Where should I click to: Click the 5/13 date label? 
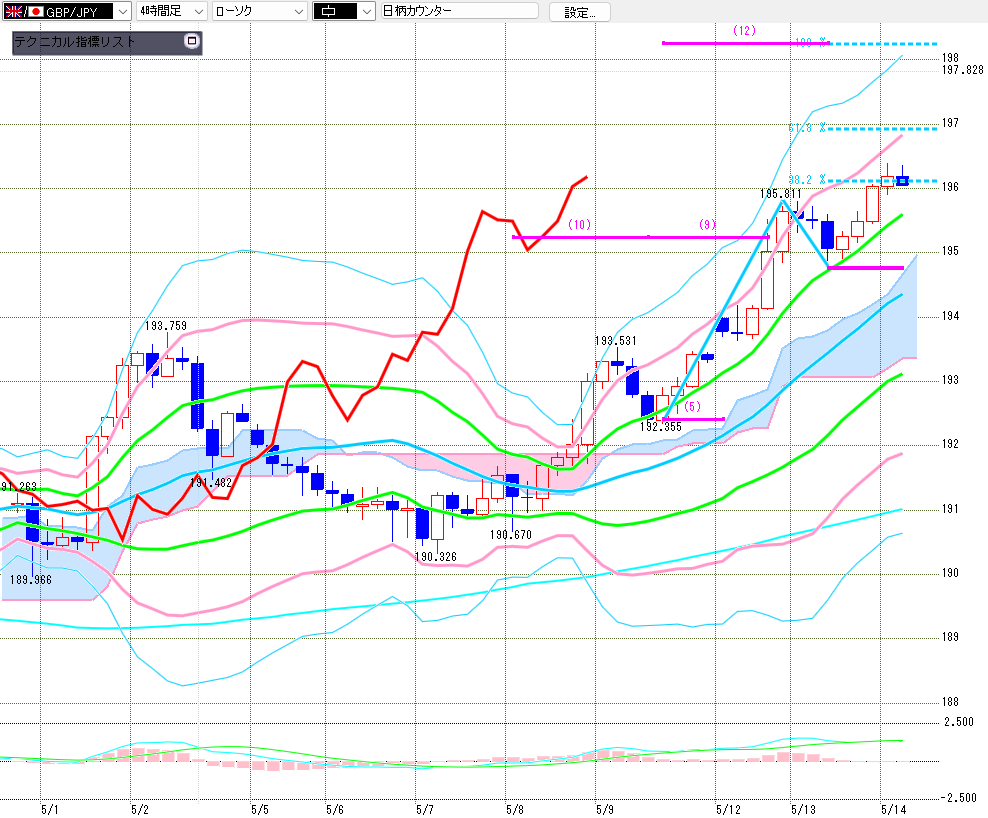[x=803, y=810]
